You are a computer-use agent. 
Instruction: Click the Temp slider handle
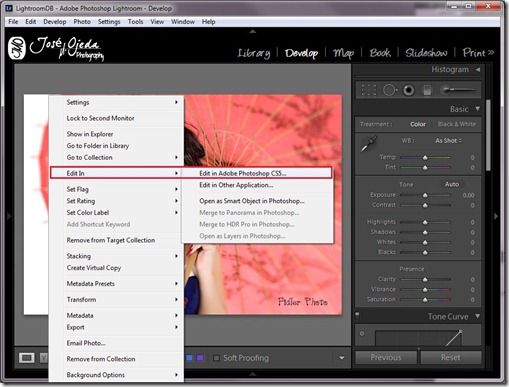coord(425,157)
